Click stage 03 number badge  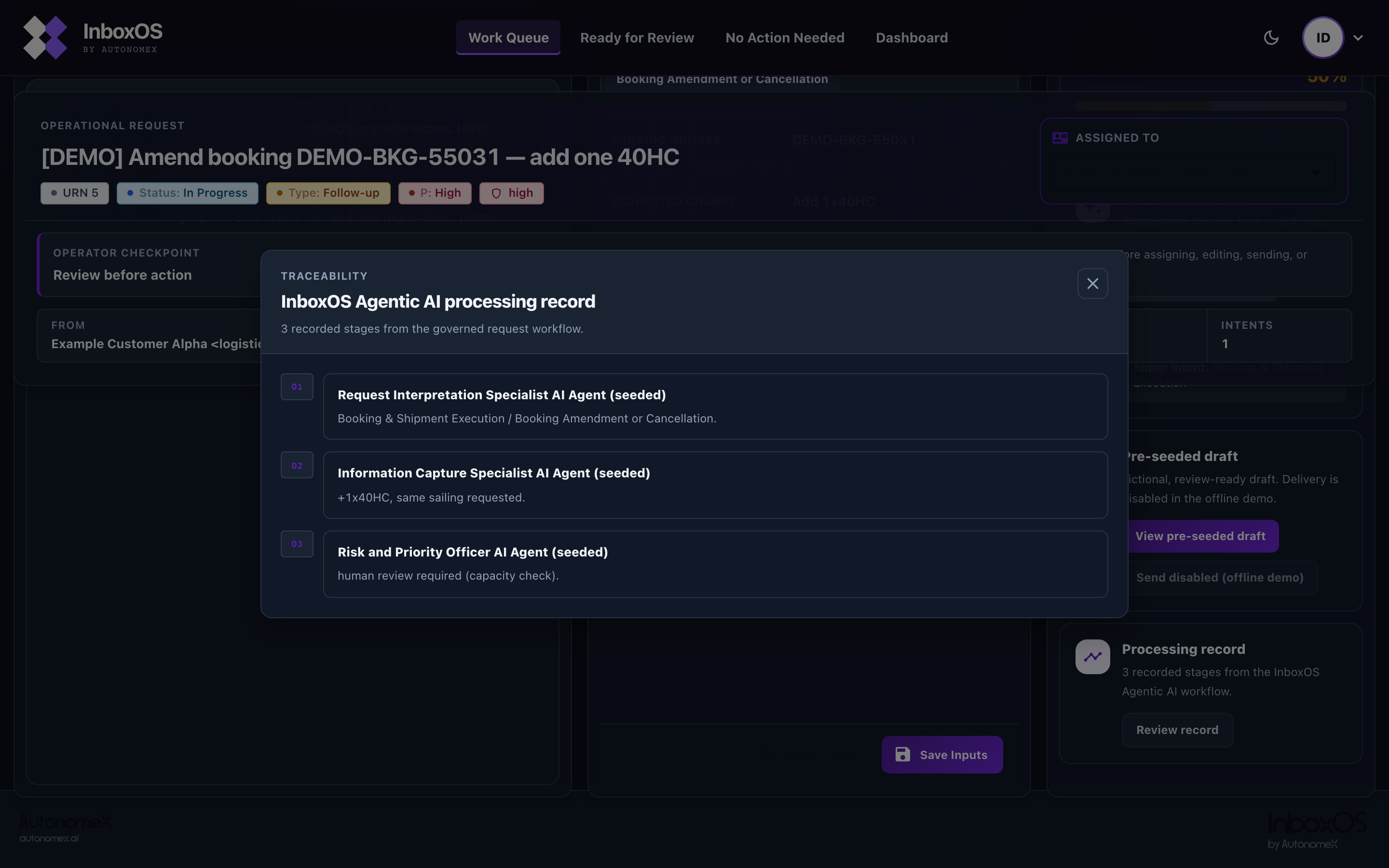tap(297, 543)
